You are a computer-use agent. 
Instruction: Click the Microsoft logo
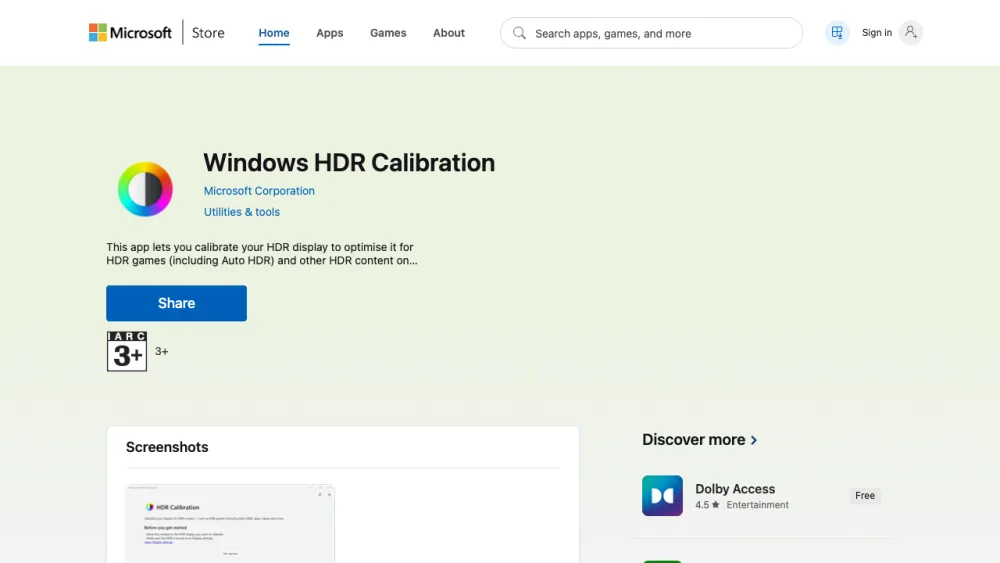(x=130, y=33)
